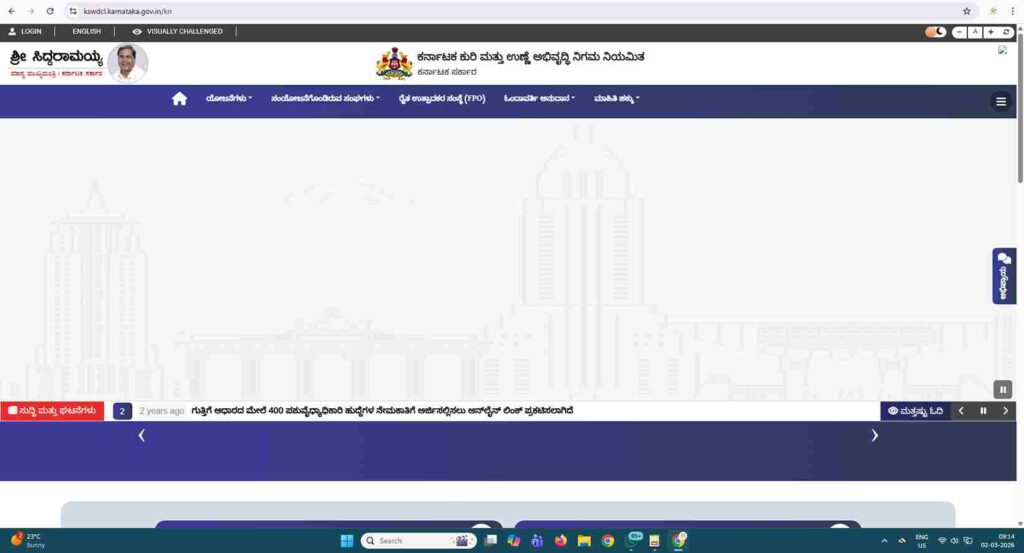The width and height of the screenshot is (1024, 553).
Task: Open the ರೈತ ಉತ್ಪಾದಕರ ಸಂಸ್ಥೆ (FPO) menu item
Action: 441,99
